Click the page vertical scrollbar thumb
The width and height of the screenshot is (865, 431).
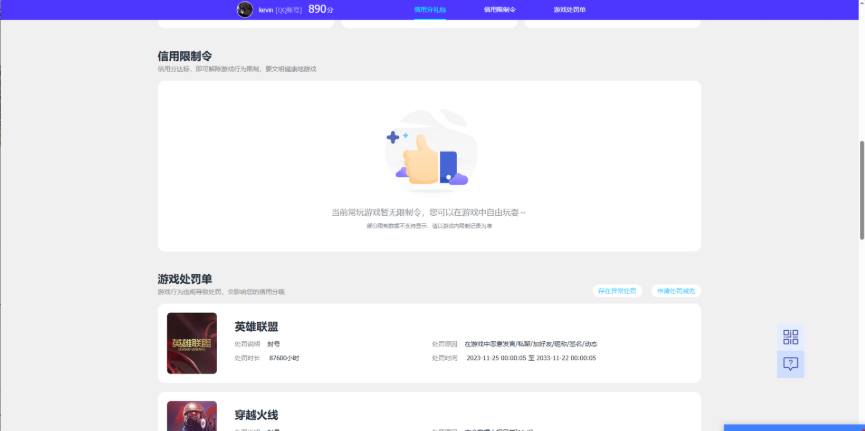pos(862,190)
